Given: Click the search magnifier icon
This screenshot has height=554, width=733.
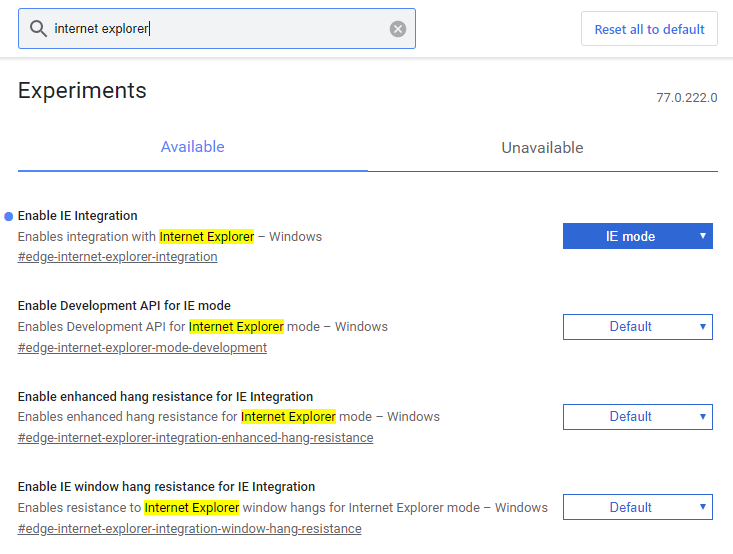Looking at the screenshot, I should tap(39, 29).
